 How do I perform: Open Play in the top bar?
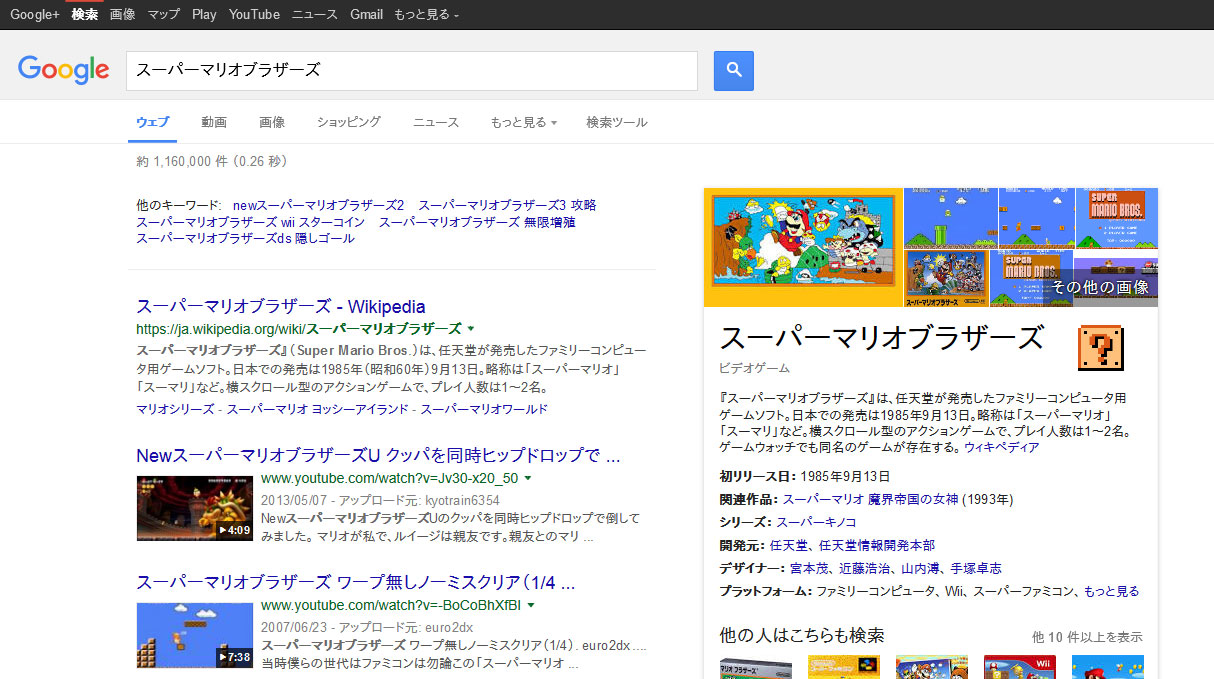point(204,14)
